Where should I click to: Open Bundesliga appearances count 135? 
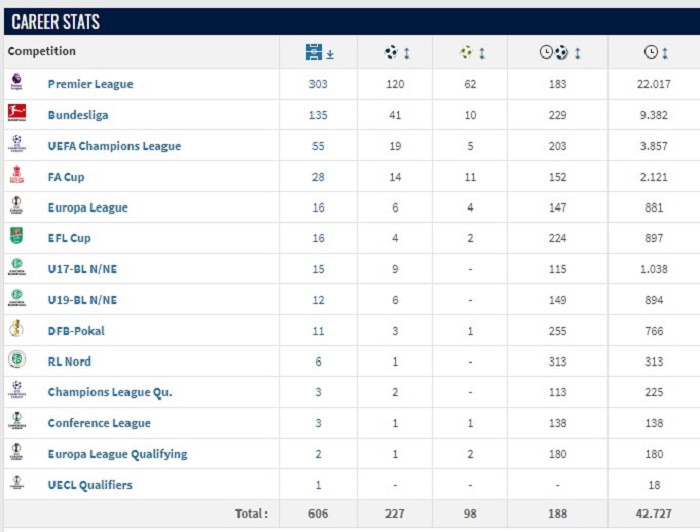click(x=318, y=115)
